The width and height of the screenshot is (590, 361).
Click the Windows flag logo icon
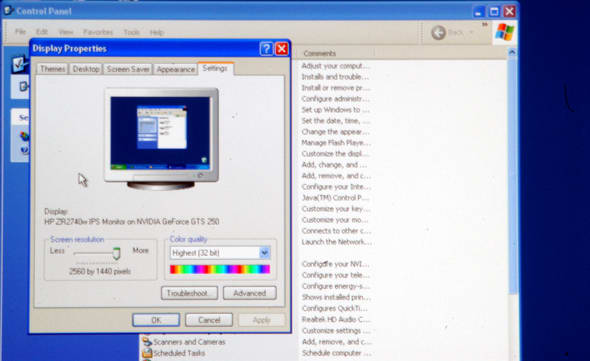tap(505, 32)
